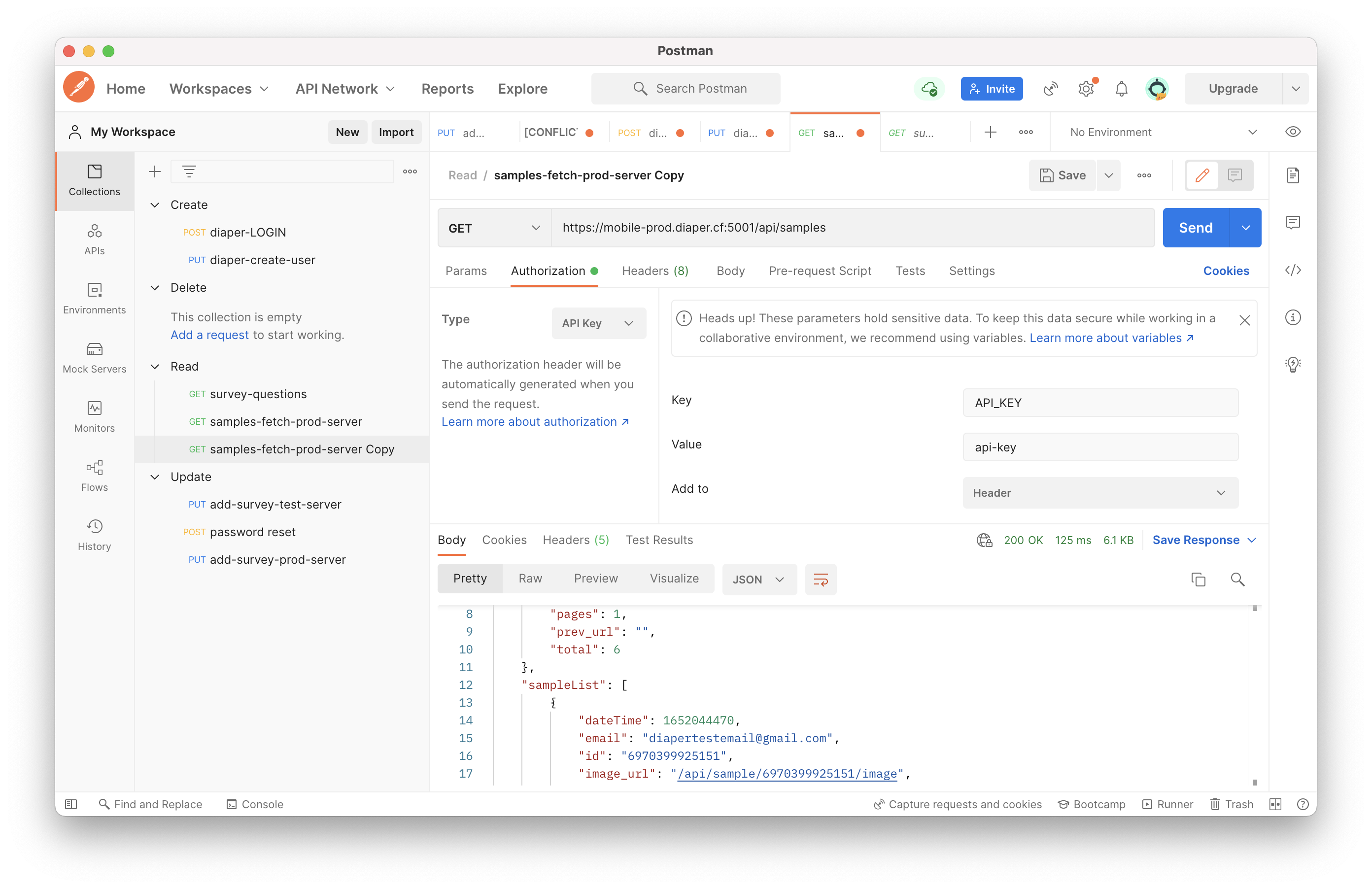Open the Environments sidebar panel

tap(95, 299)
